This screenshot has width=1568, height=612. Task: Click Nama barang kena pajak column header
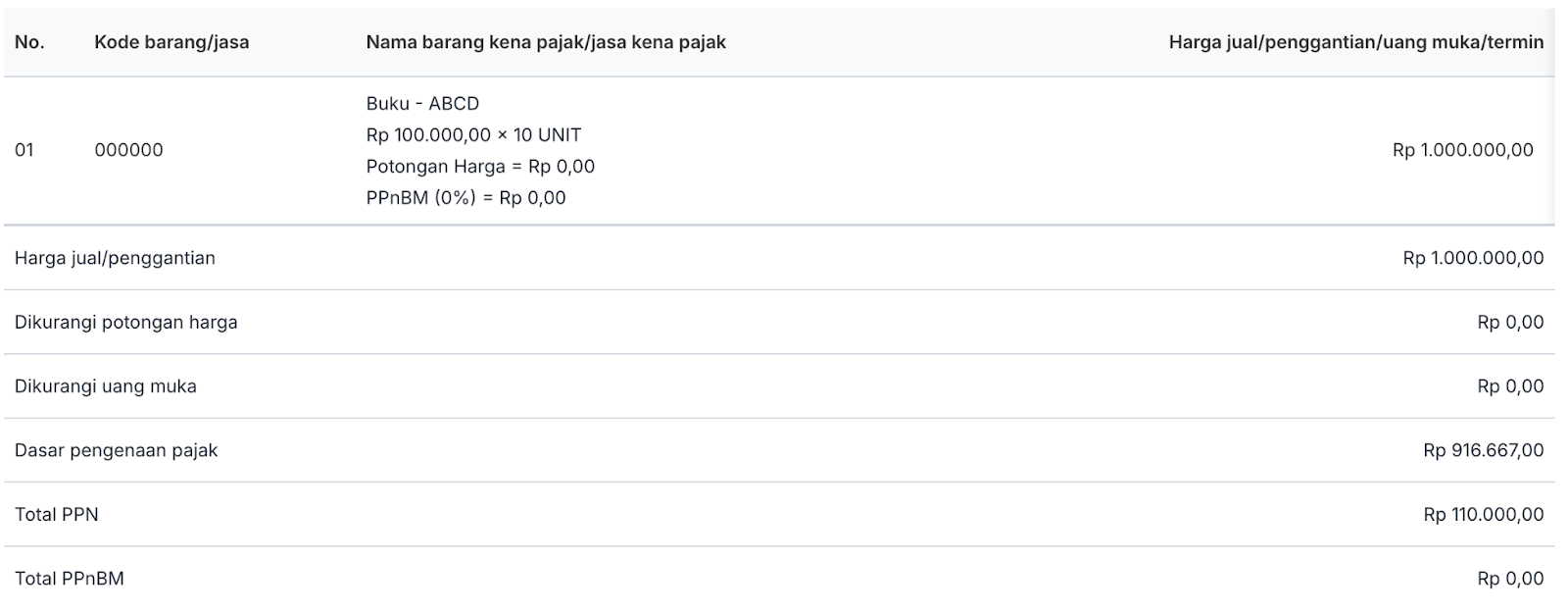[546, 42]
